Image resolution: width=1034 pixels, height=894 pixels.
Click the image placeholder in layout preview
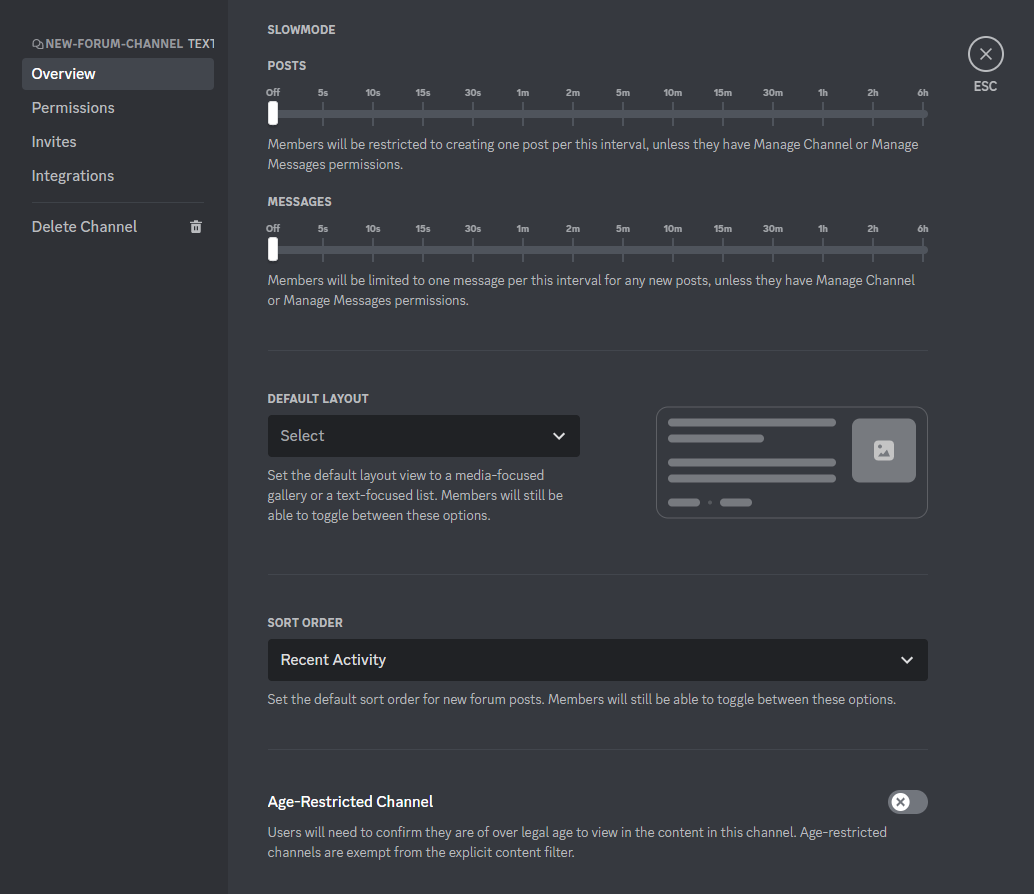click(x=884, y=450)
